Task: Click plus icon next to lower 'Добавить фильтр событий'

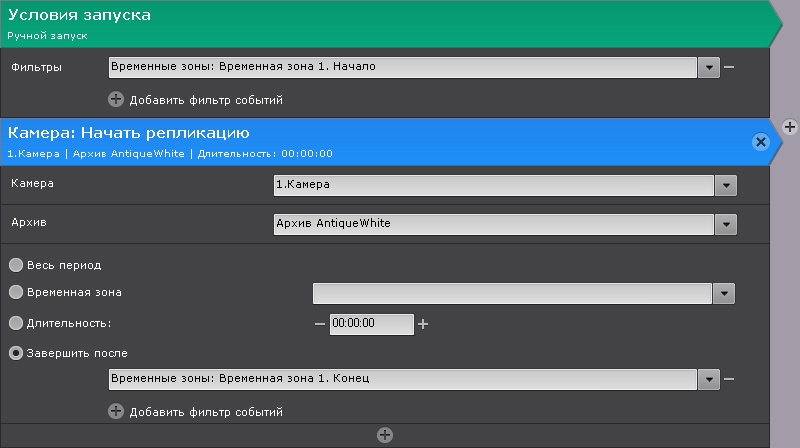Action: pyautogui.click(x=116, y=412)
